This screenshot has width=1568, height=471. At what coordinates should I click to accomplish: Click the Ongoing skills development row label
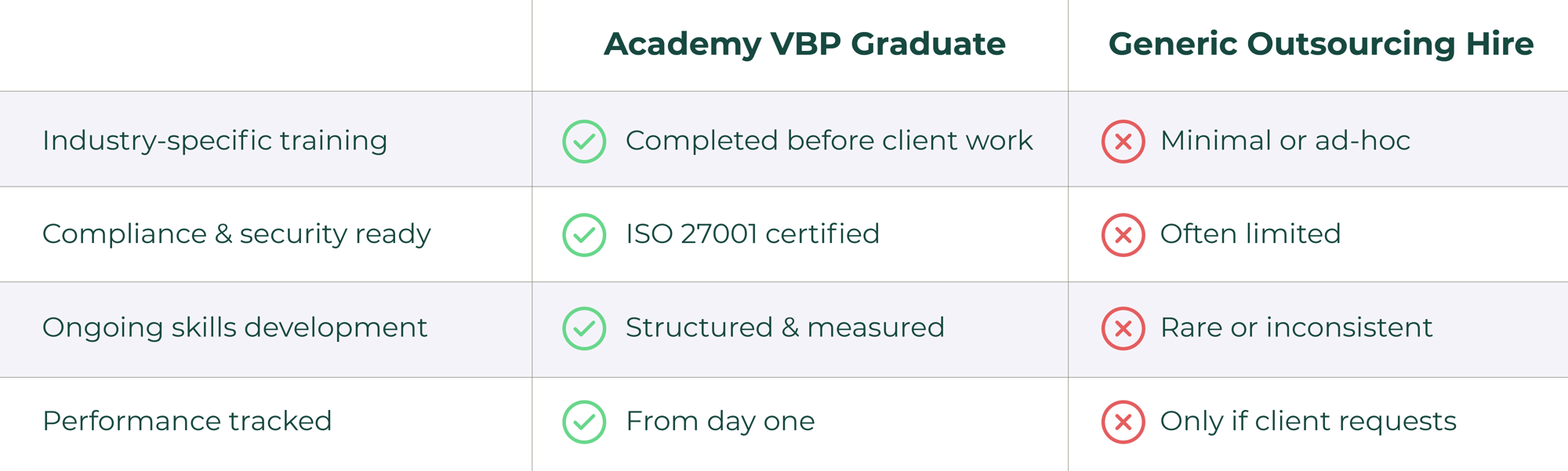(234, 328)
